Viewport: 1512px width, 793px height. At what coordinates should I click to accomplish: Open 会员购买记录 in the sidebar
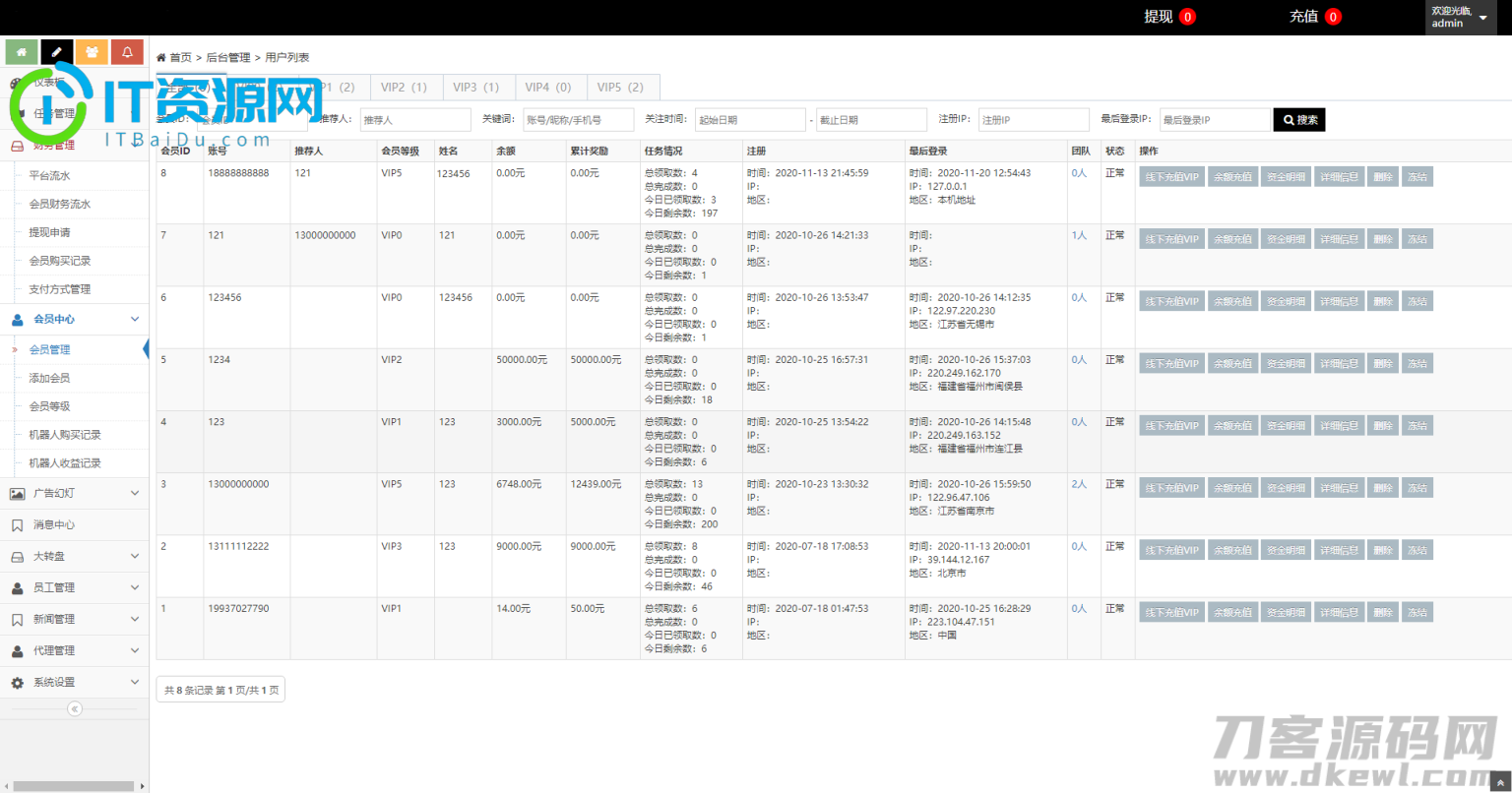(60, 261)
